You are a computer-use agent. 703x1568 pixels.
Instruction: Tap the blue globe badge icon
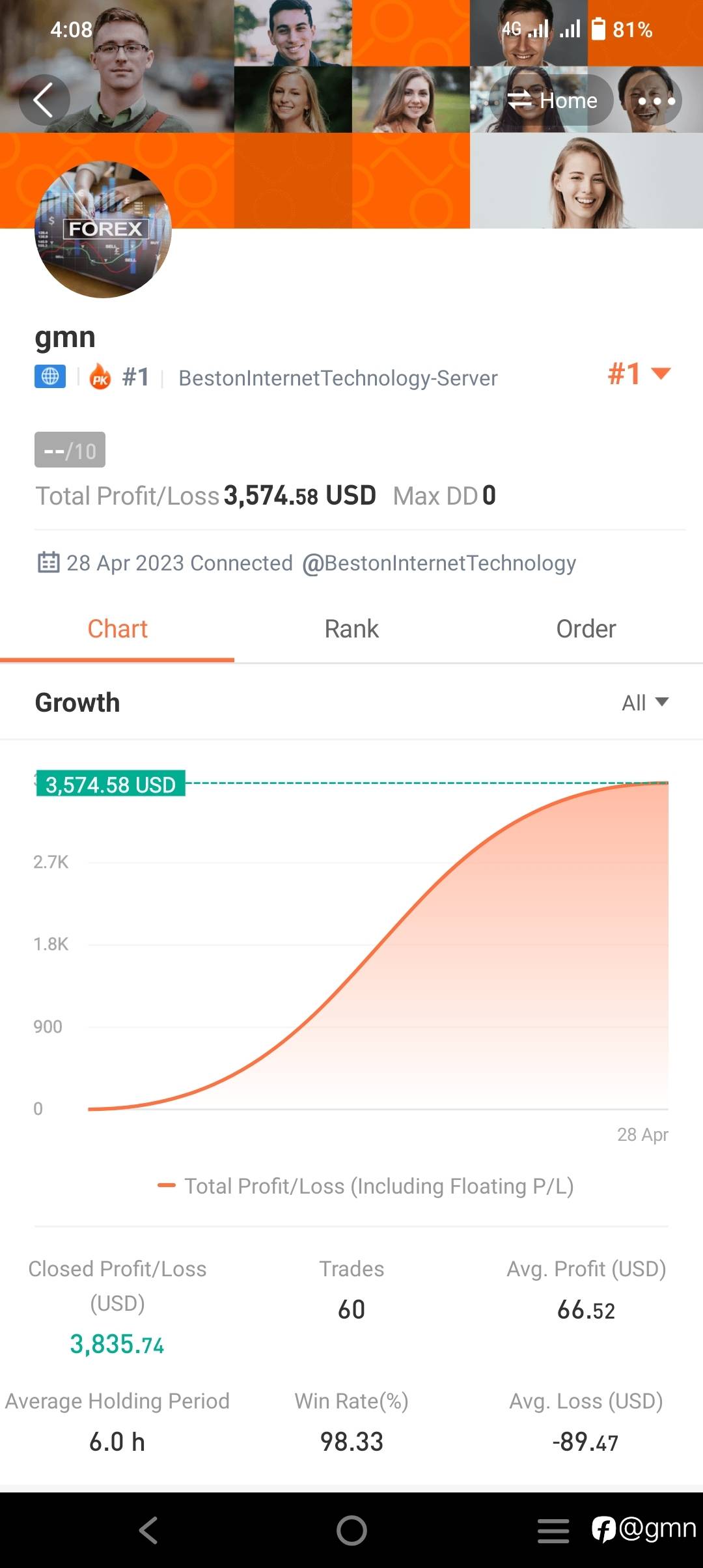pos(50,376)
